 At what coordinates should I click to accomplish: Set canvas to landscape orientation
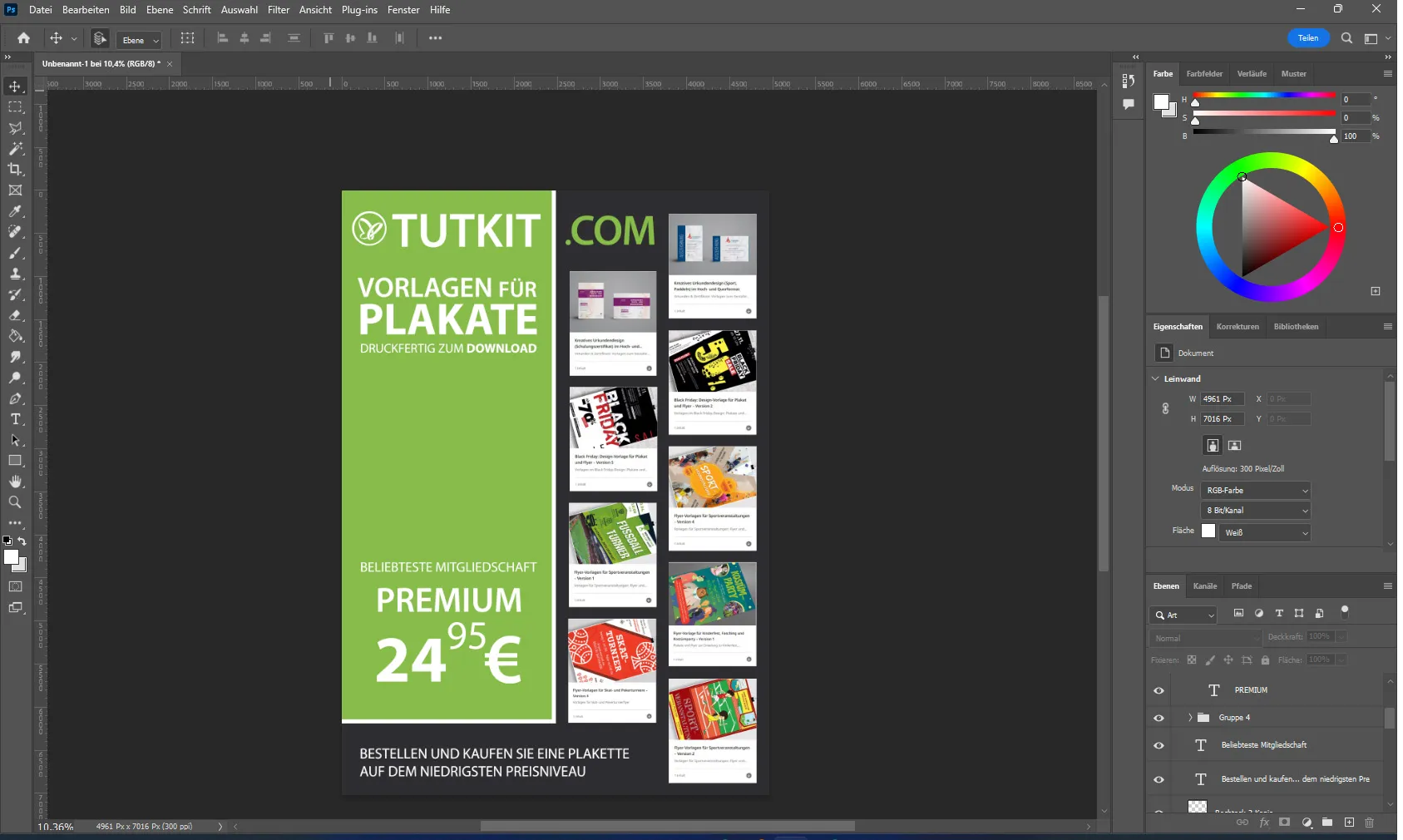tap(1235, 446)
